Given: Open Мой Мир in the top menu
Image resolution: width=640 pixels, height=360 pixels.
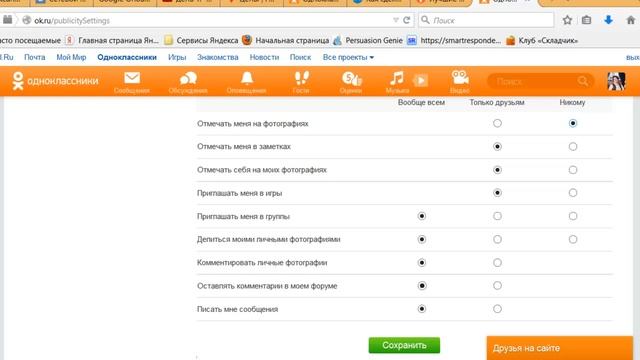Looking at the screenshot, I should pos(71,58).
